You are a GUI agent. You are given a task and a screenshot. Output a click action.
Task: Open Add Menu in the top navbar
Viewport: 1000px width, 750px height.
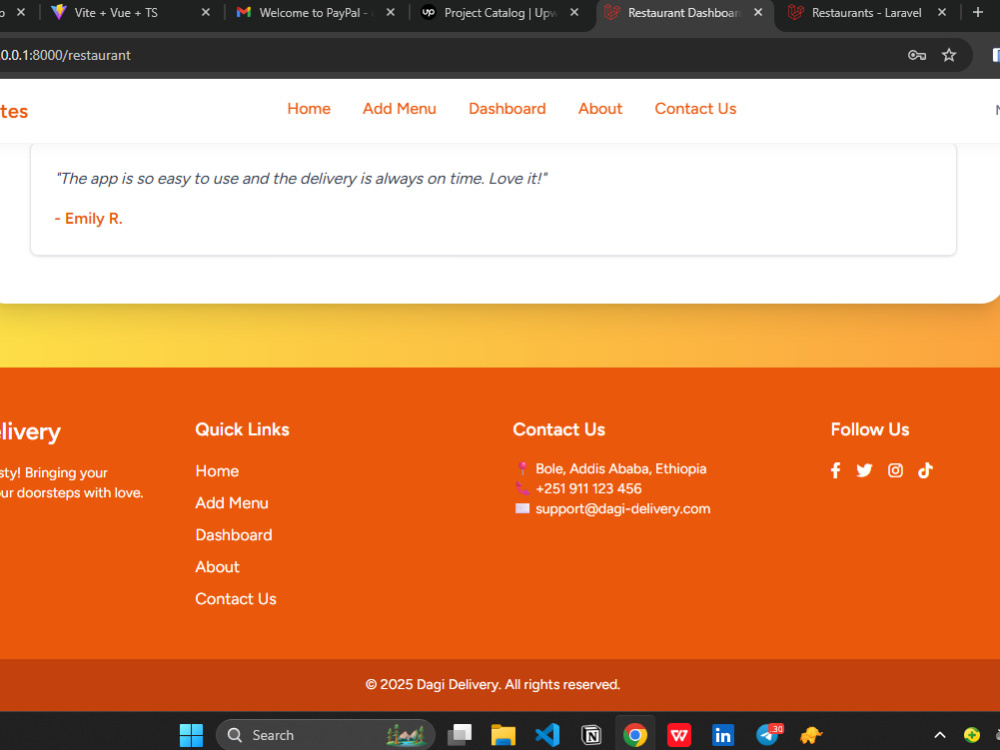tap(399, 109)
